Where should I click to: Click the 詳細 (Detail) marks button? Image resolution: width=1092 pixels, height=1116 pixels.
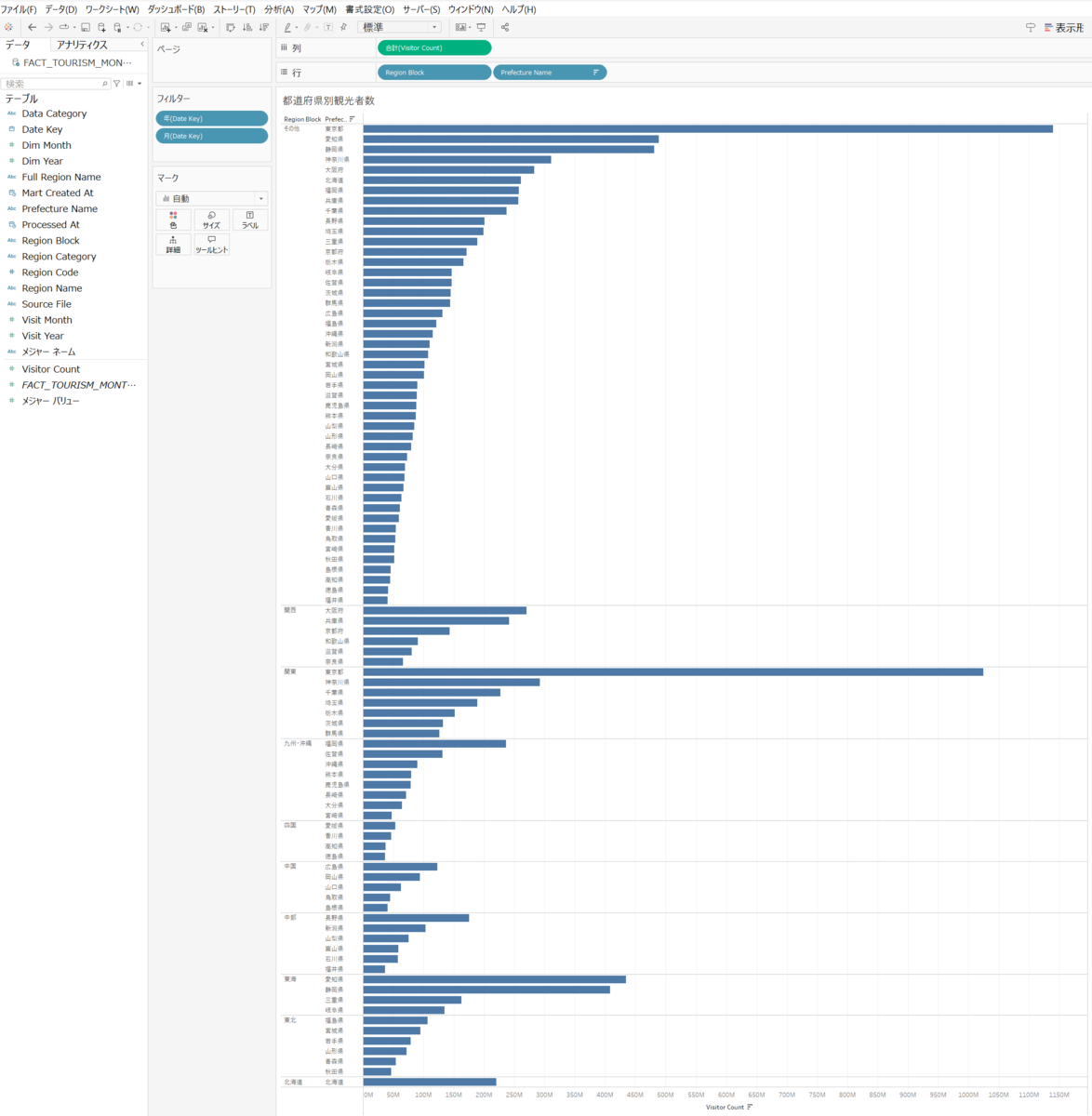click(x=173, y=245)
